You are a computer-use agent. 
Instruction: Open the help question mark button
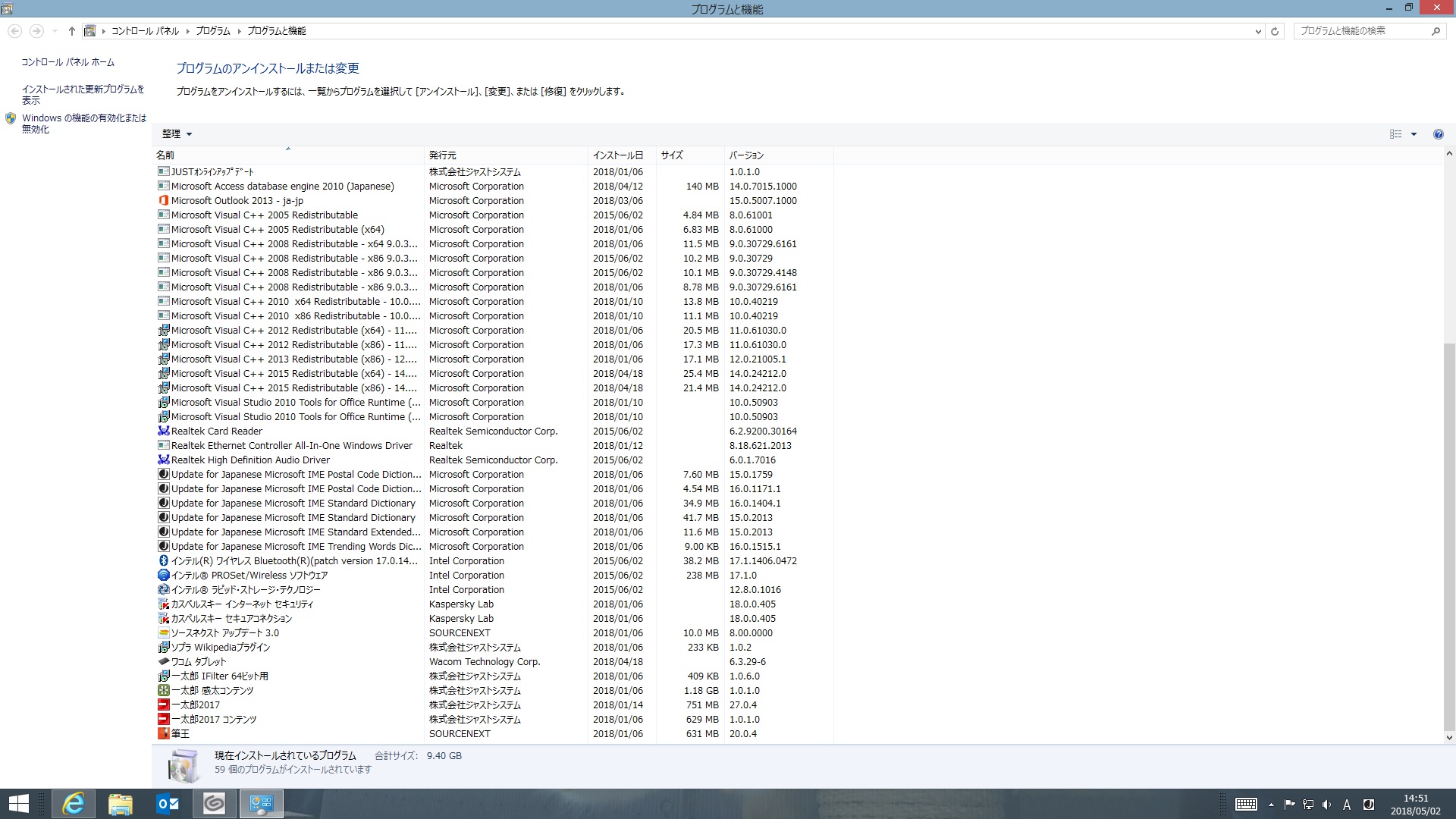(x=1438, y=134)
